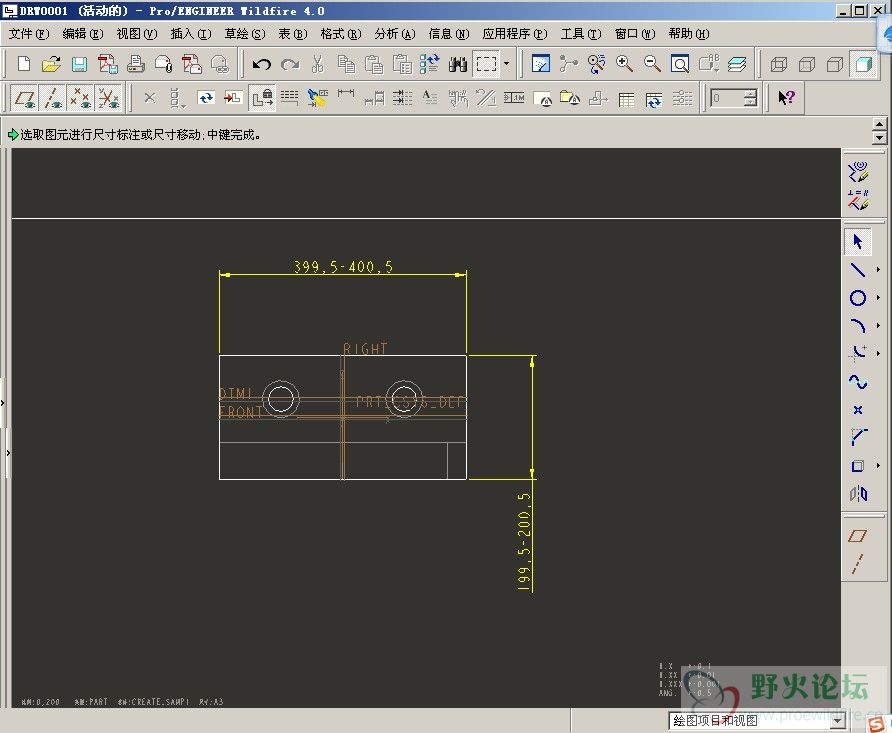This screenshot has height=733, width=892.
Task: Choose the spline sketch tool
Action: (x=858, y=382)
